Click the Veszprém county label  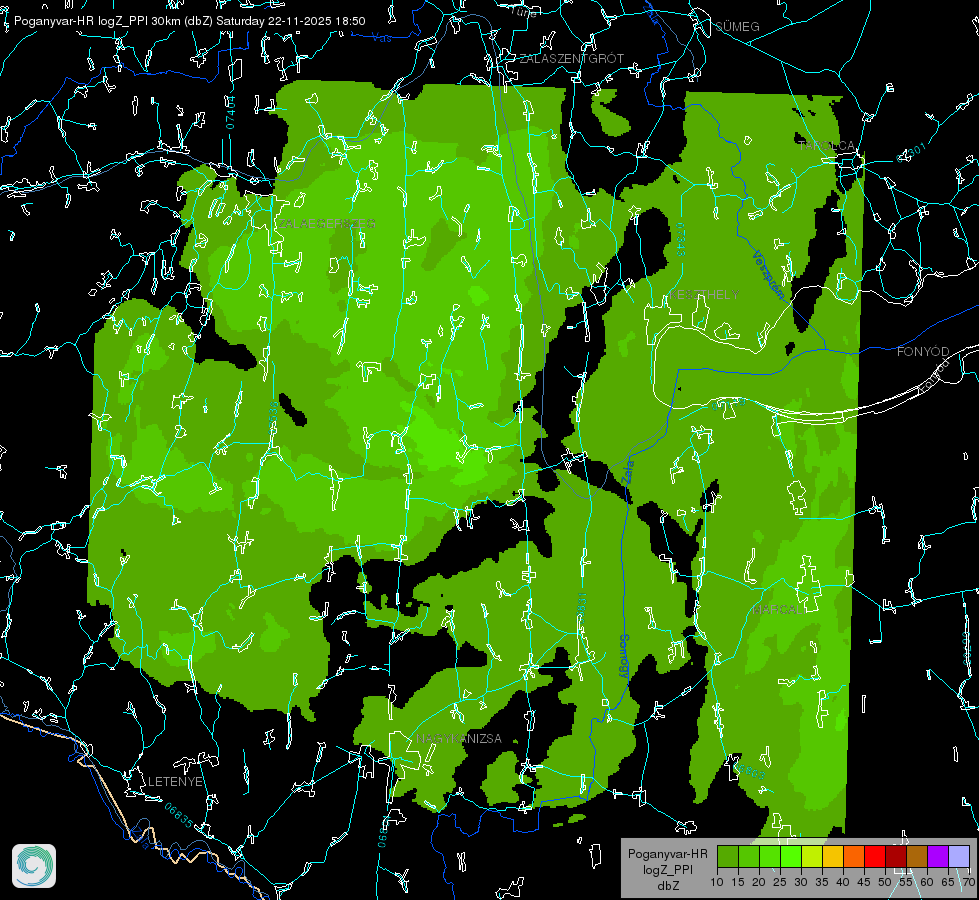point(769,275)
